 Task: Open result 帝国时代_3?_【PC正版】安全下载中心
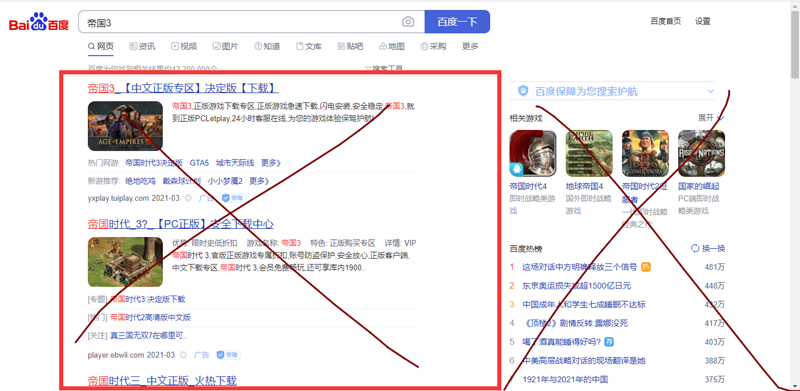click(181, 224)
